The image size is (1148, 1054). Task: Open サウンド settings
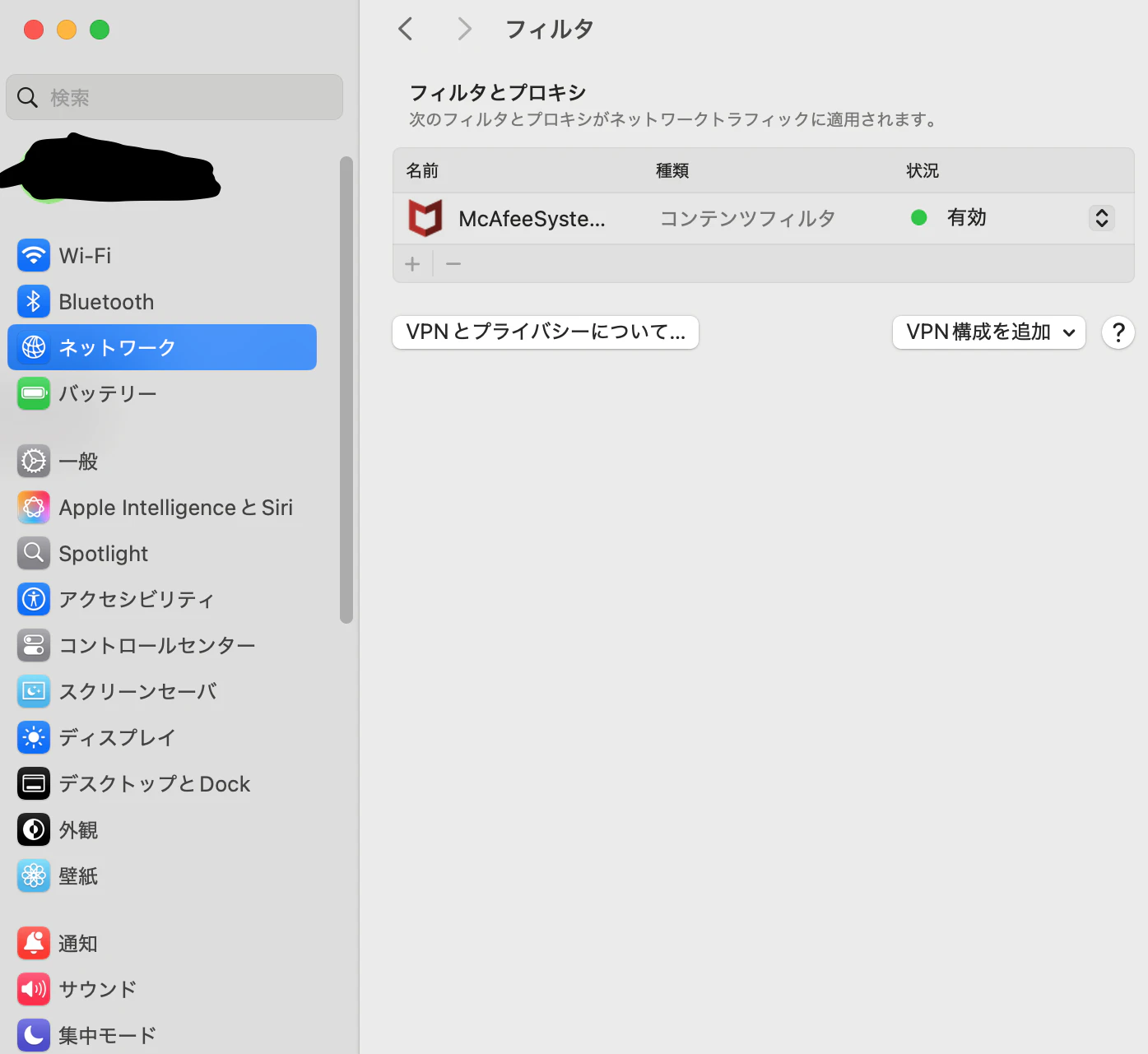click(97, 989)
